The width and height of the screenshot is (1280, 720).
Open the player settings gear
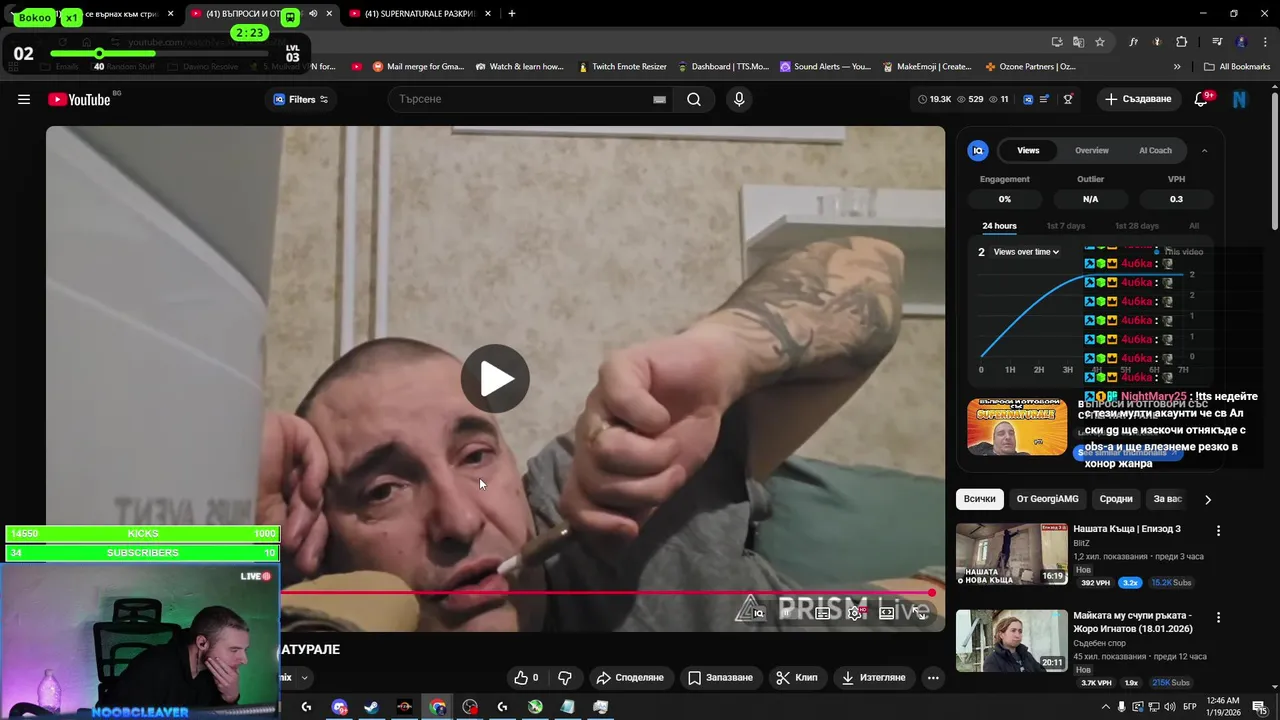click(855, 612)
